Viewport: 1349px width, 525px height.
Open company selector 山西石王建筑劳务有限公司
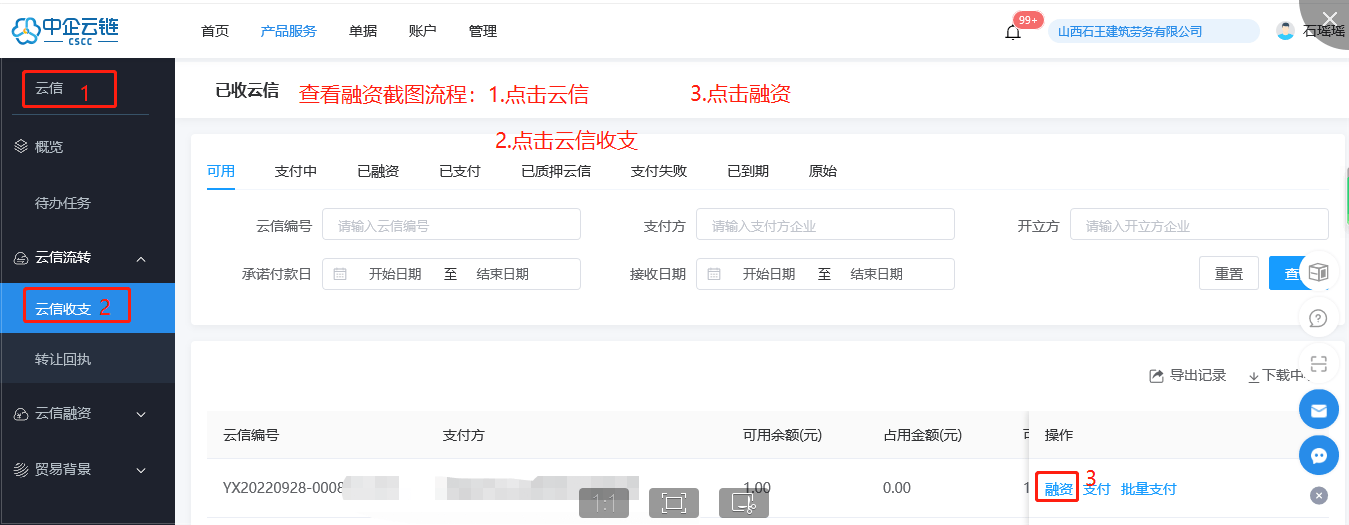click(x=1153, y=31)
